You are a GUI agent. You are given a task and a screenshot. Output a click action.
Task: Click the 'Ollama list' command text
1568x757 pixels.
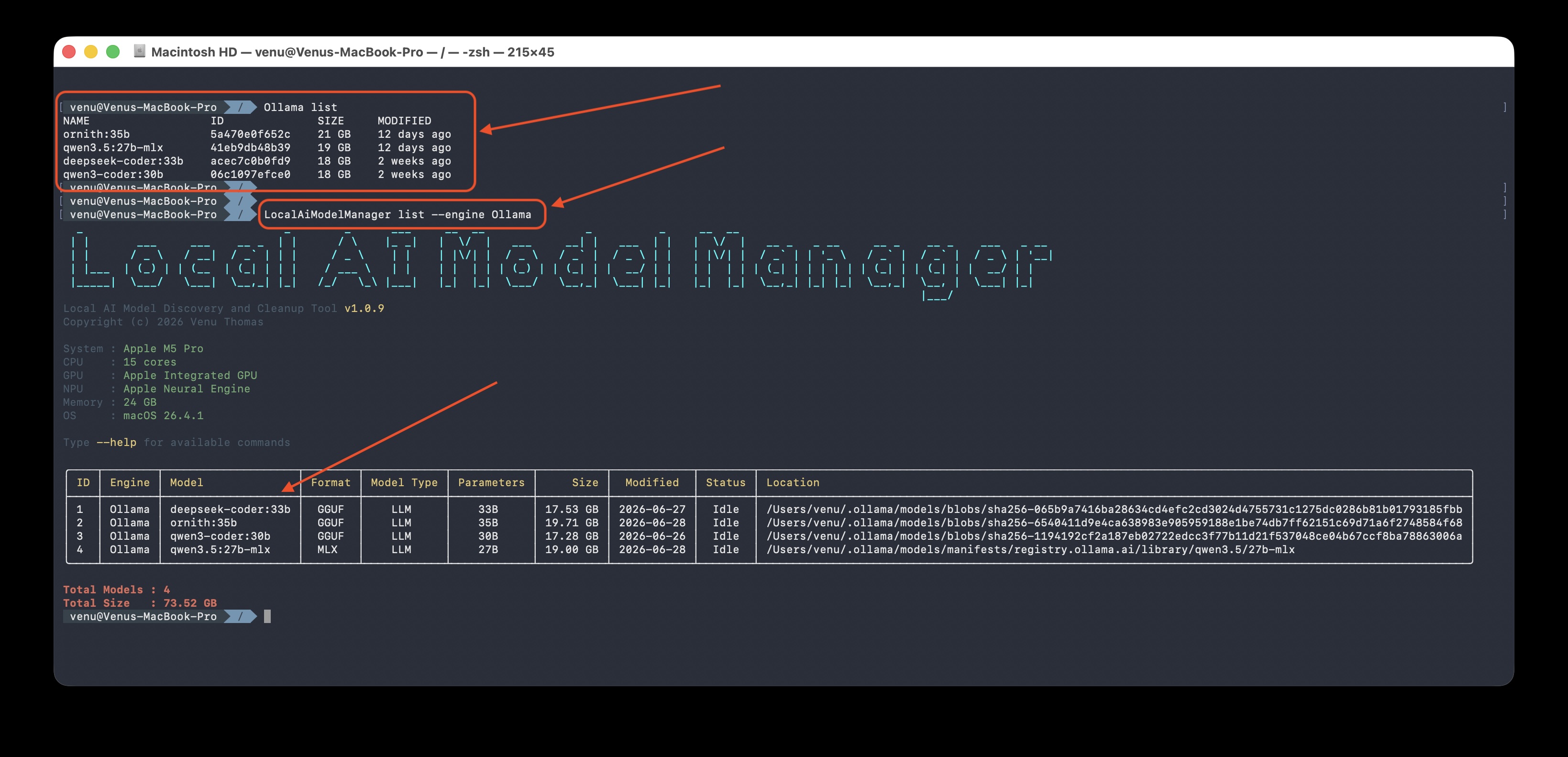click(300, 107)
